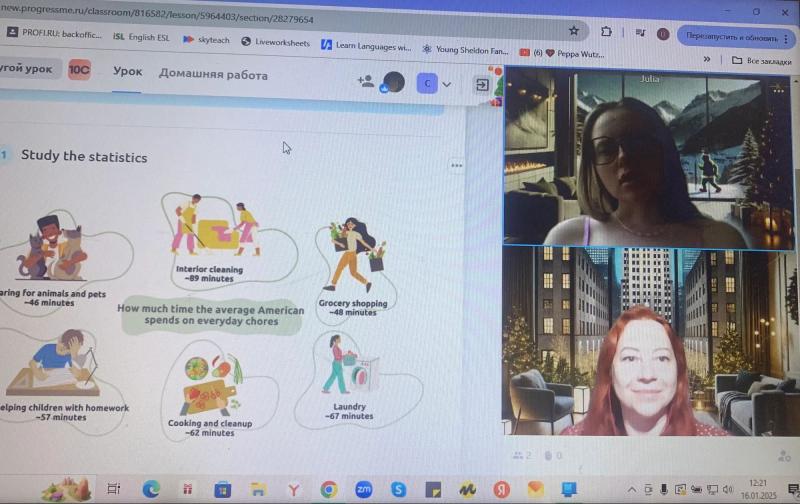Bookmark this page with the star icon

coord(574,31)
